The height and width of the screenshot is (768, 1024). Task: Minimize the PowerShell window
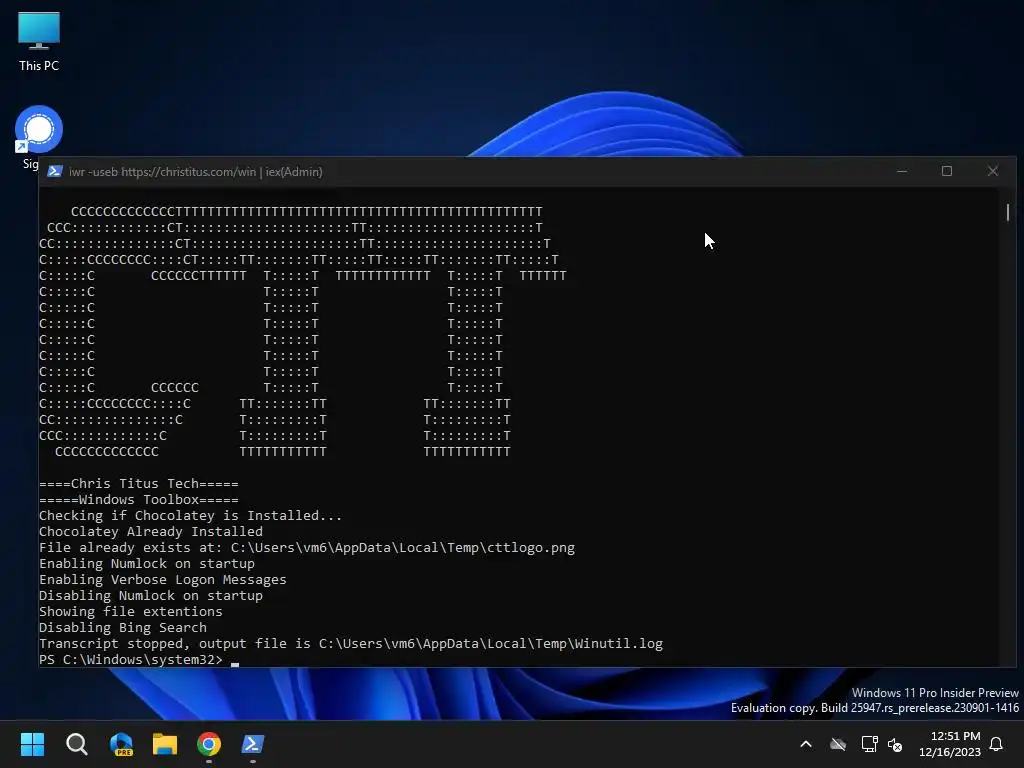click(x=902, y=171)
